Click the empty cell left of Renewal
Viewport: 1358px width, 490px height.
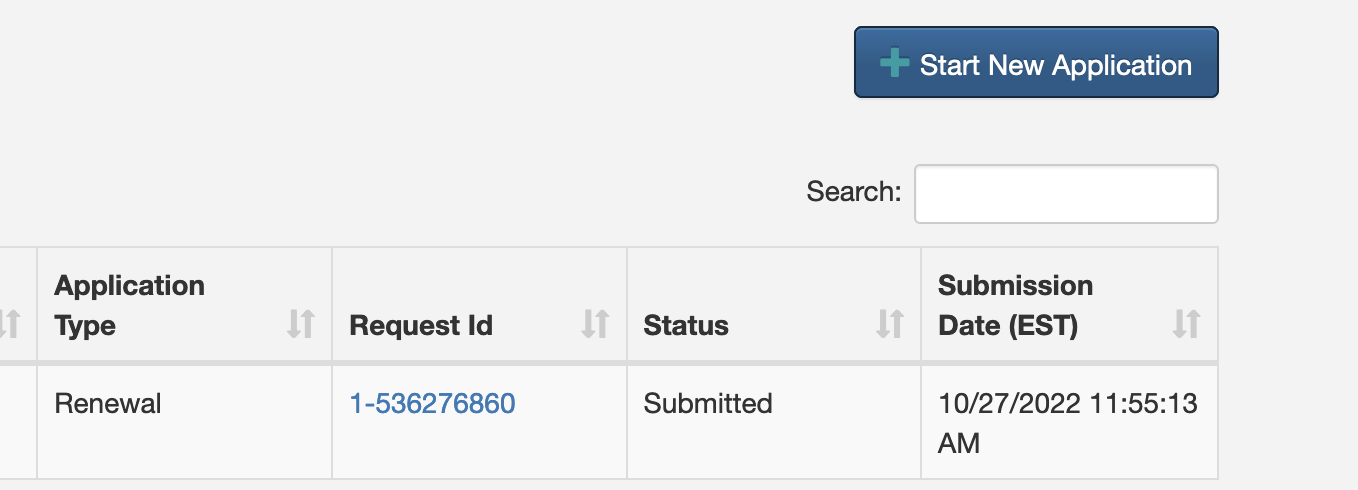(x=18, y=421)
